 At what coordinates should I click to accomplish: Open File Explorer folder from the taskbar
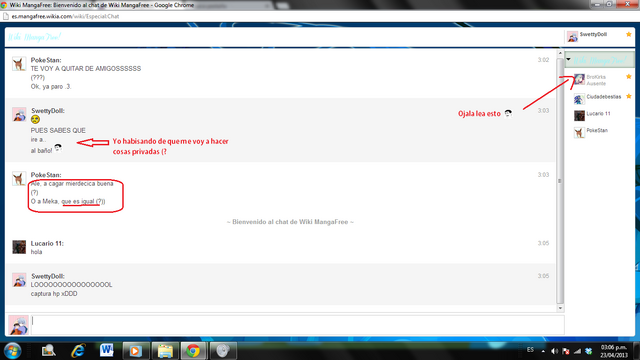pyautogui.click(x=165, y=351)
